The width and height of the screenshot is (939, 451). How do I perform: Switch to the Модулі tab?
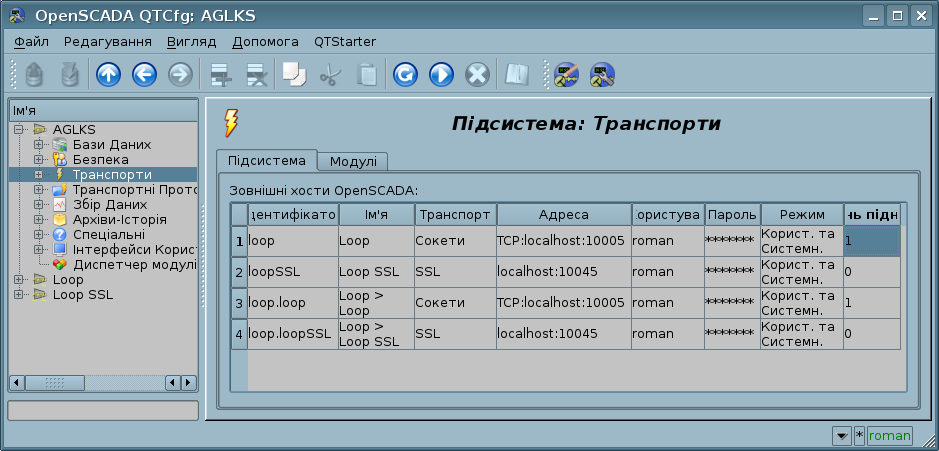353,162
